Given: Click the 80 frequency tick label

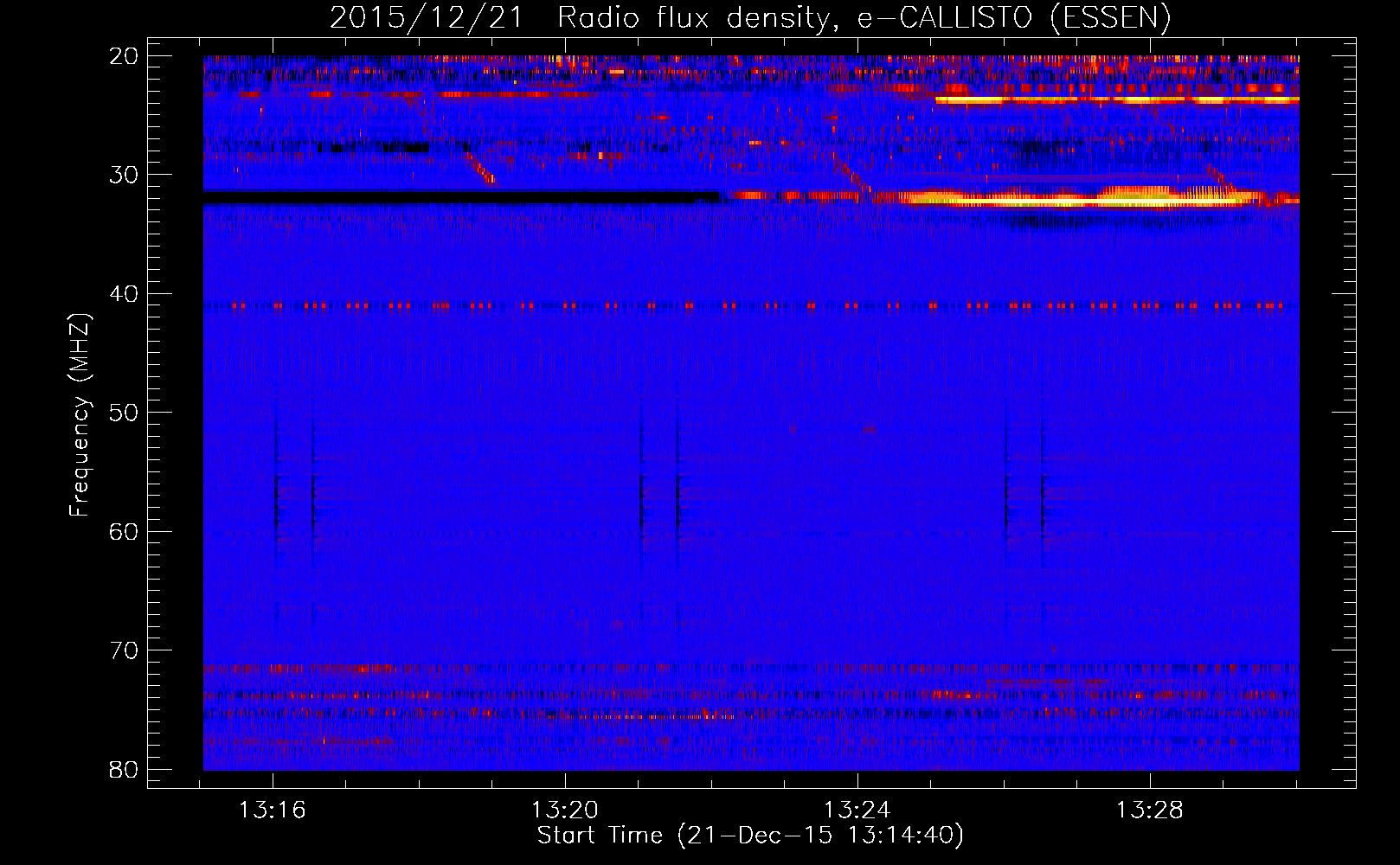Looking at the screenshot, I should click(x=125, y=769).
